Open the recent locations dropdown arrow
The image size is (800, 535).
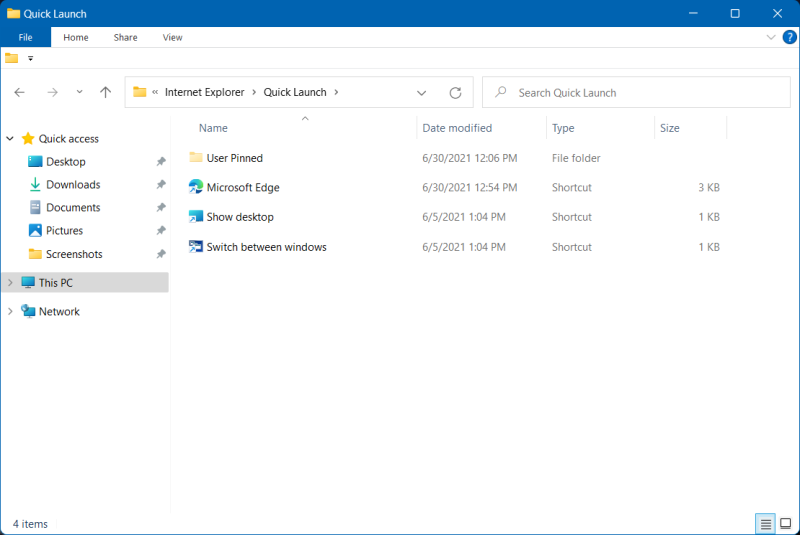tap(79, 93)
